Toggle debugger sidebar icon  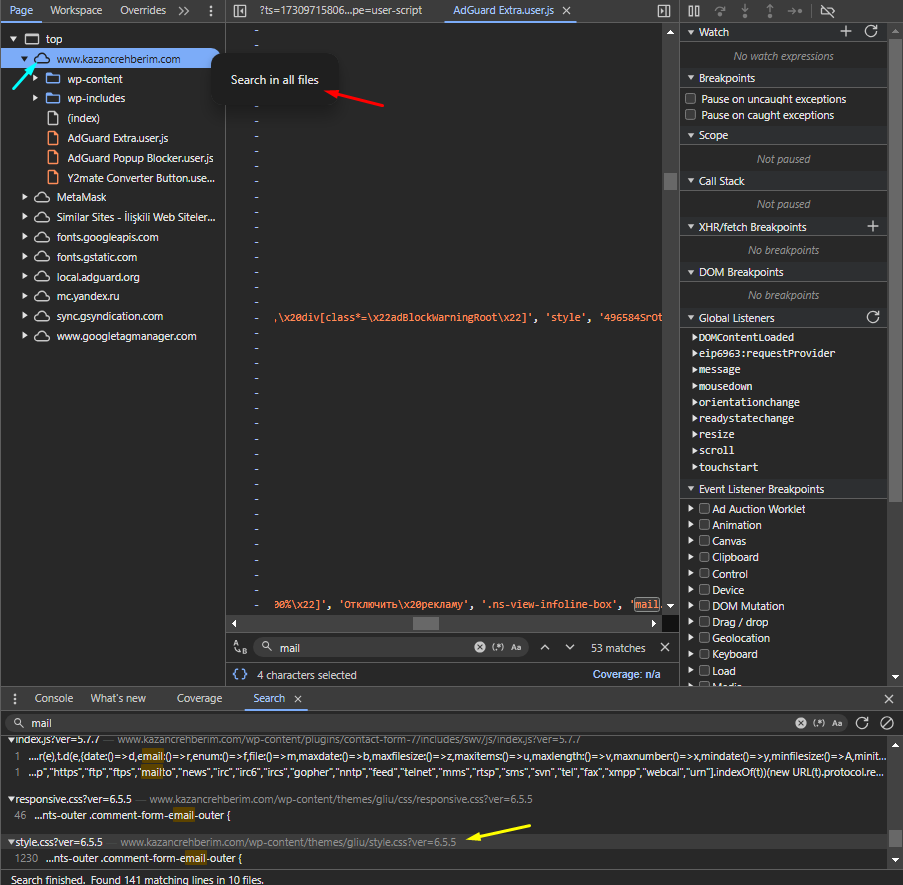(x=664, y=11)
